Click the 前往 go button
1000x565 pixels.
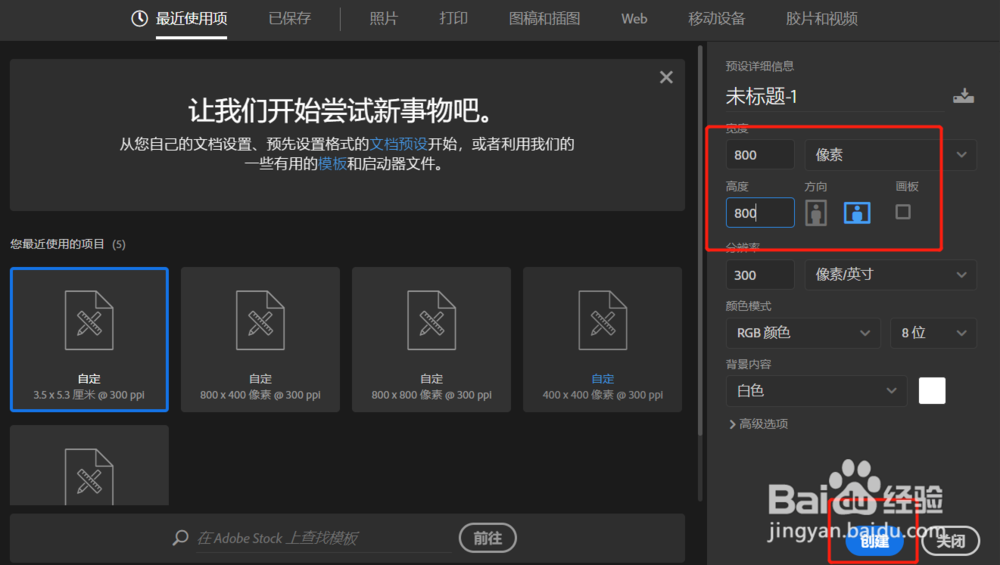pyautogui.click(x=487, y=538)
